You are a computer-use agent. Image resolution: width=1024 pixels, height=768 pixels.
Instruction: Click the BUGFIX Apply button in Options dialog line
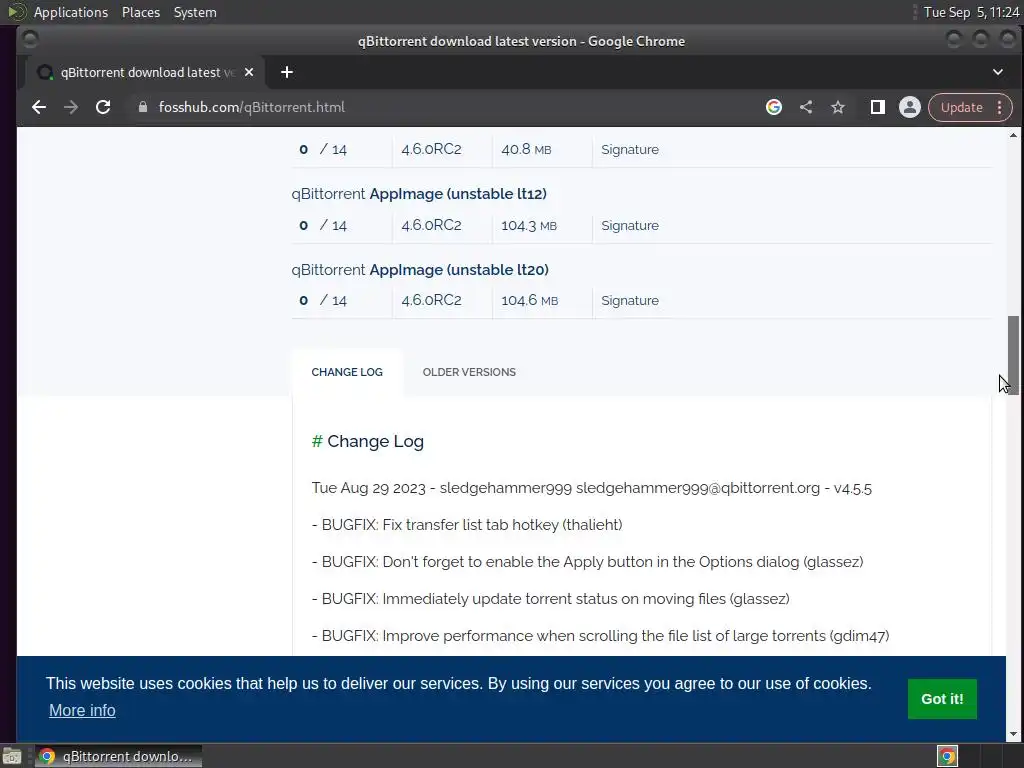[587, 562]
